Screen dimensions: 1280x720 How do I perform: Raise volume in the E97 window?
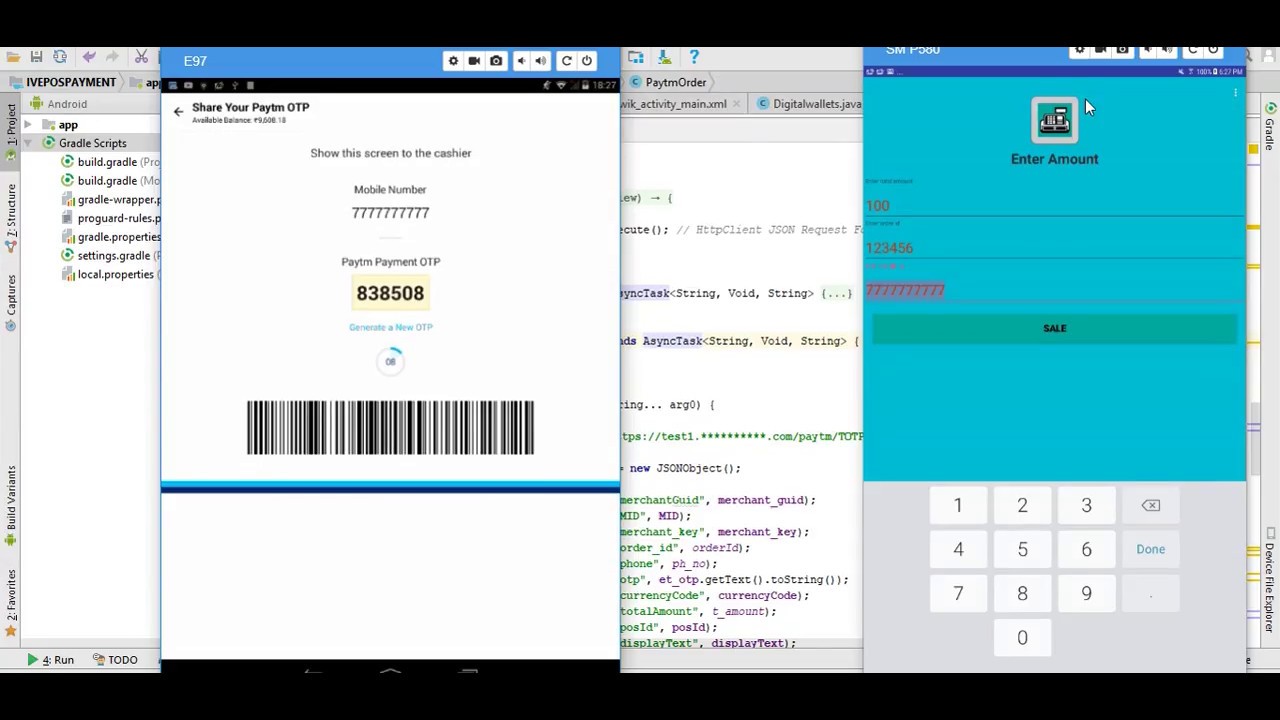tap(541, 61)
